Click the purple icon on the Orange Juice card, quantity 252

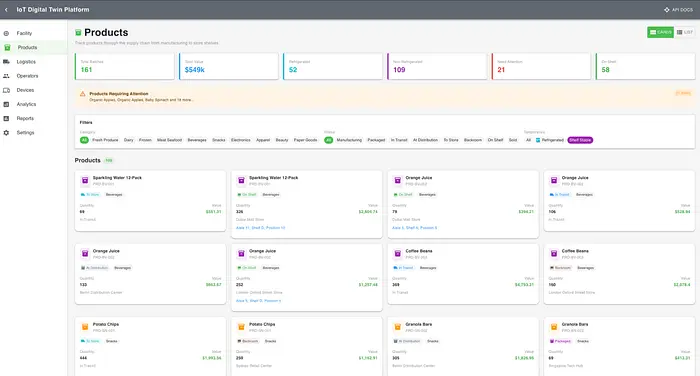(x=241, y=254)
